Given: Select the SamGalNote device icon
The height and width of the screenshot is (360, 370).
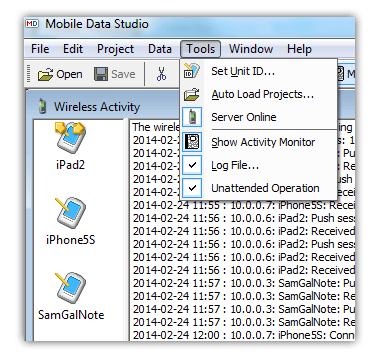Looking at the screenshot, I should click(70, 287).
